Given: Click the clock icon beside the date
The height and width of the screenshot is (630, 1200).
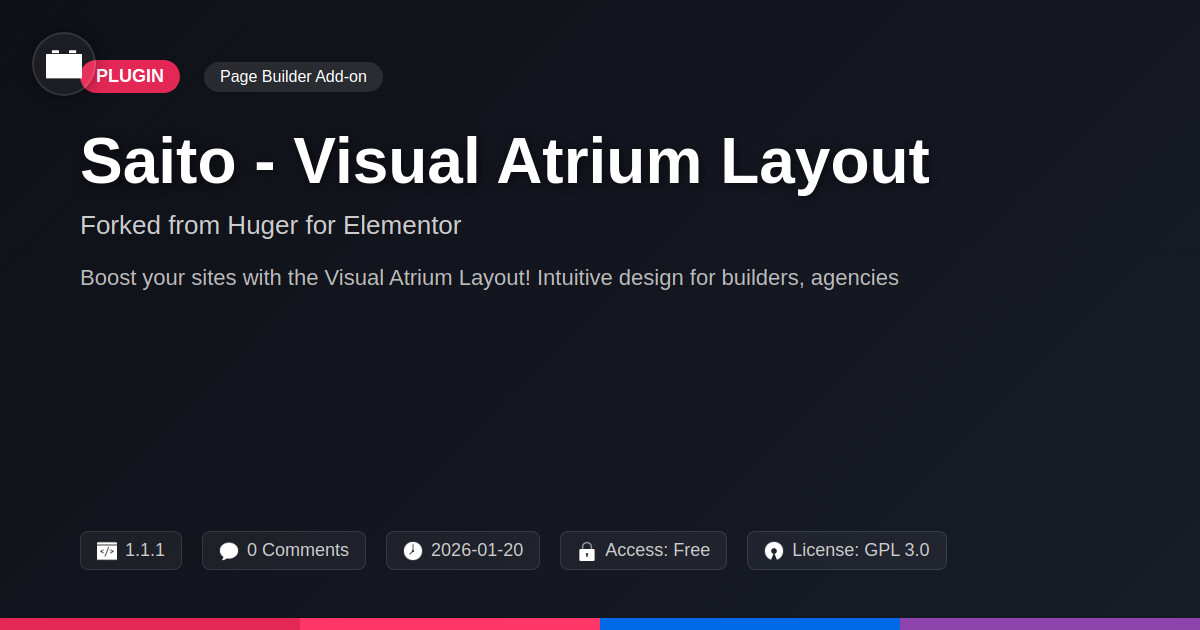Looking at the screenshot, I should [x=413, y=551].
